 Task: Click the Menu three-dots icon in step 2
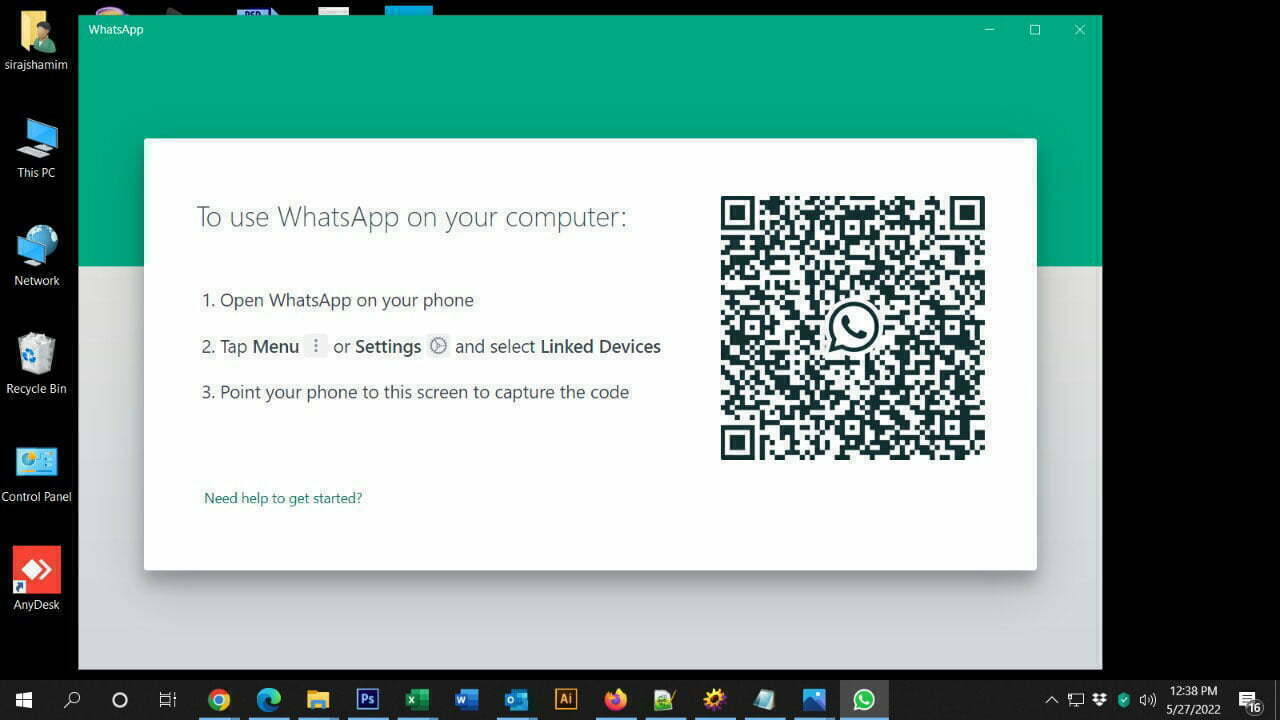(316, 346)
